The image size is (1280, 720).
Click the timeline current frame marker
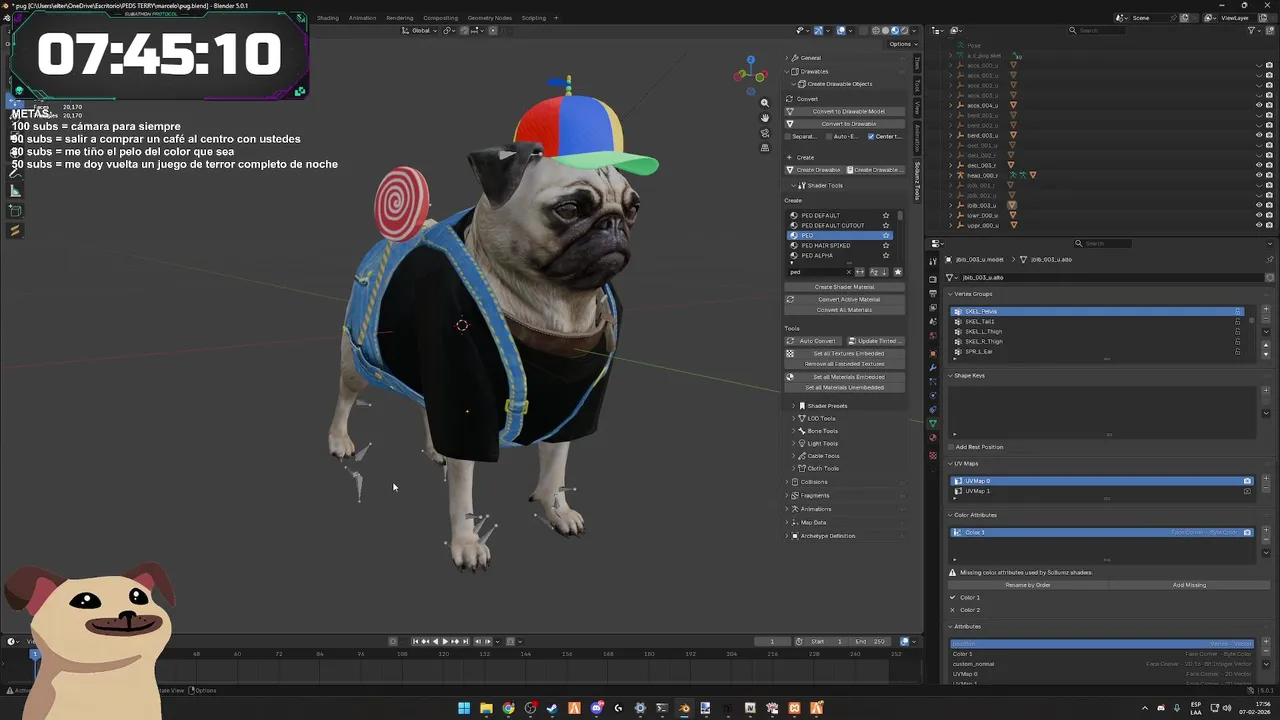34,654
